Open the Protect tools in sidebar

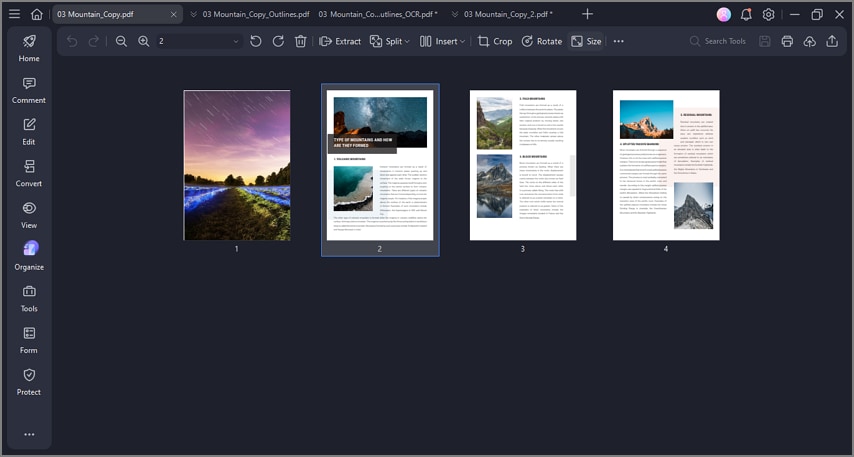(x=29, y=382)
